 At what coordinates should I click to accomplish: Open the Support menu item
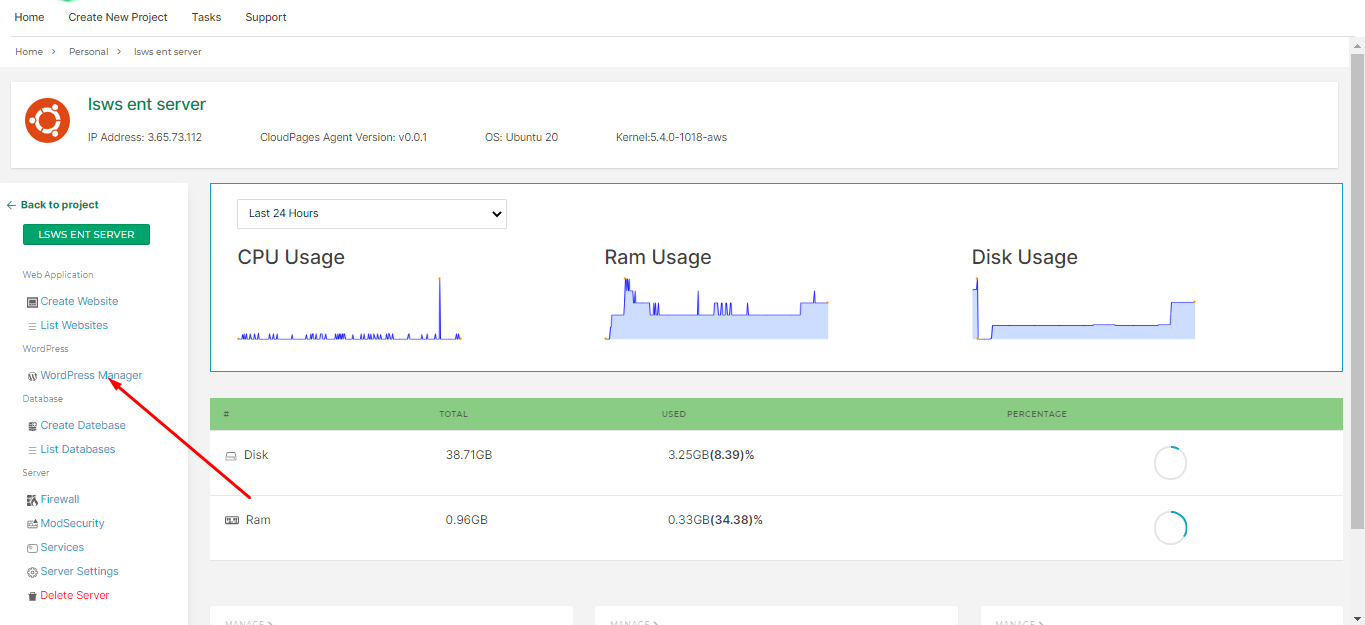click(x=265, y=16)
